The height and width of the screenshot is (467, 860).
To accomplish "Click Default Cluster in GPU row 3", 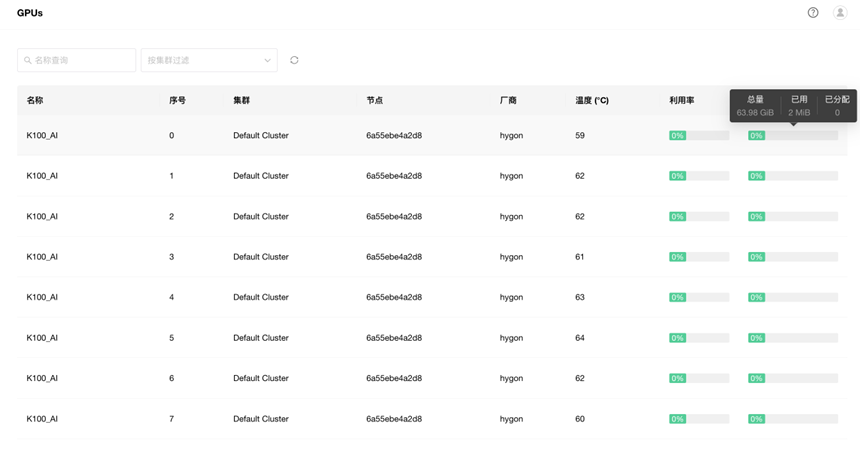I will 261,257.
